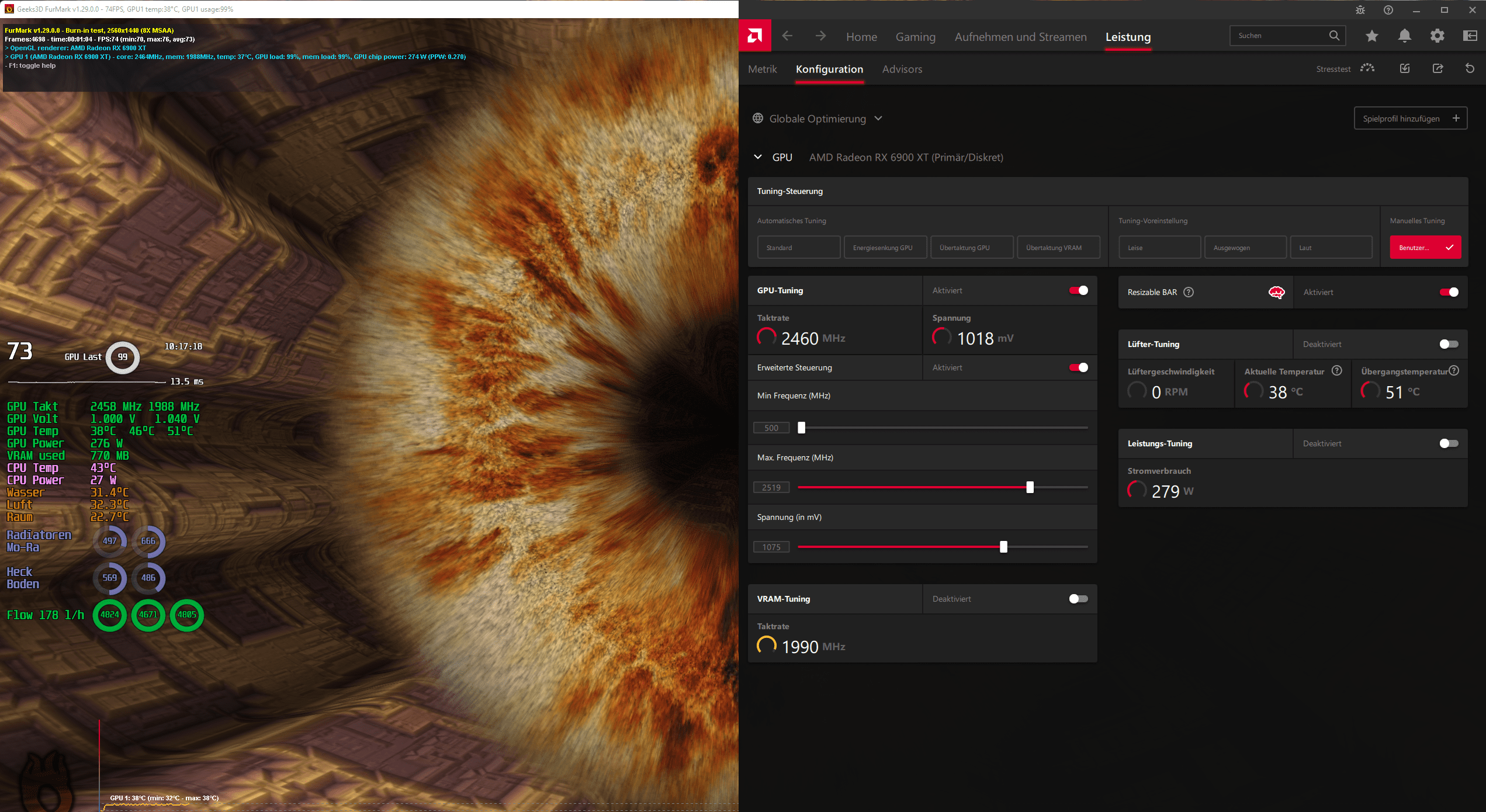Image resolution: width=1486 pixels, height=812 pixels.
Task: Select Energiesenkung GPU preset
Action: 885,247
